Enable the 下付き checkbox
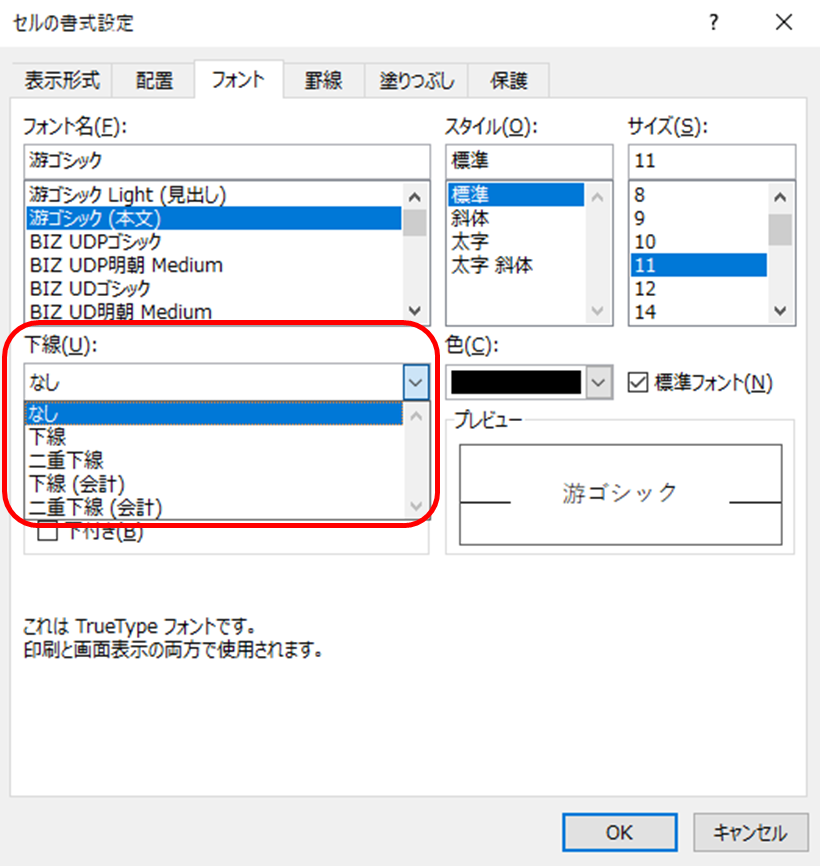The height and width of the screenshot is (866, 820). tap(48, 533)
